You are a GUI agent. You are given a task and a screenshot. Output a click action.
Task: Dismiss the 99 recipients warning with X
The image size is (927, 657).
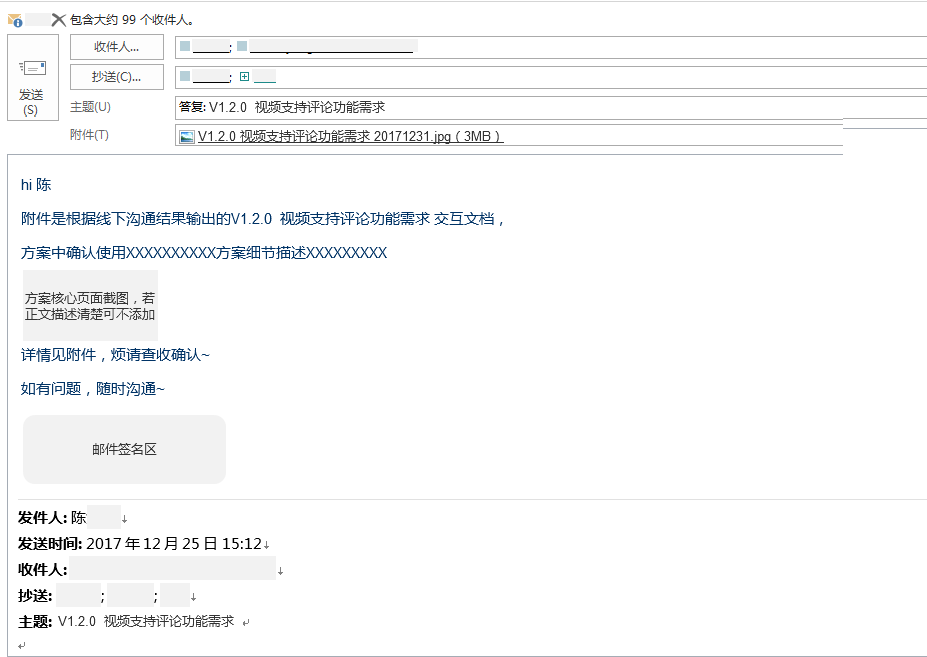click(59, 20)
